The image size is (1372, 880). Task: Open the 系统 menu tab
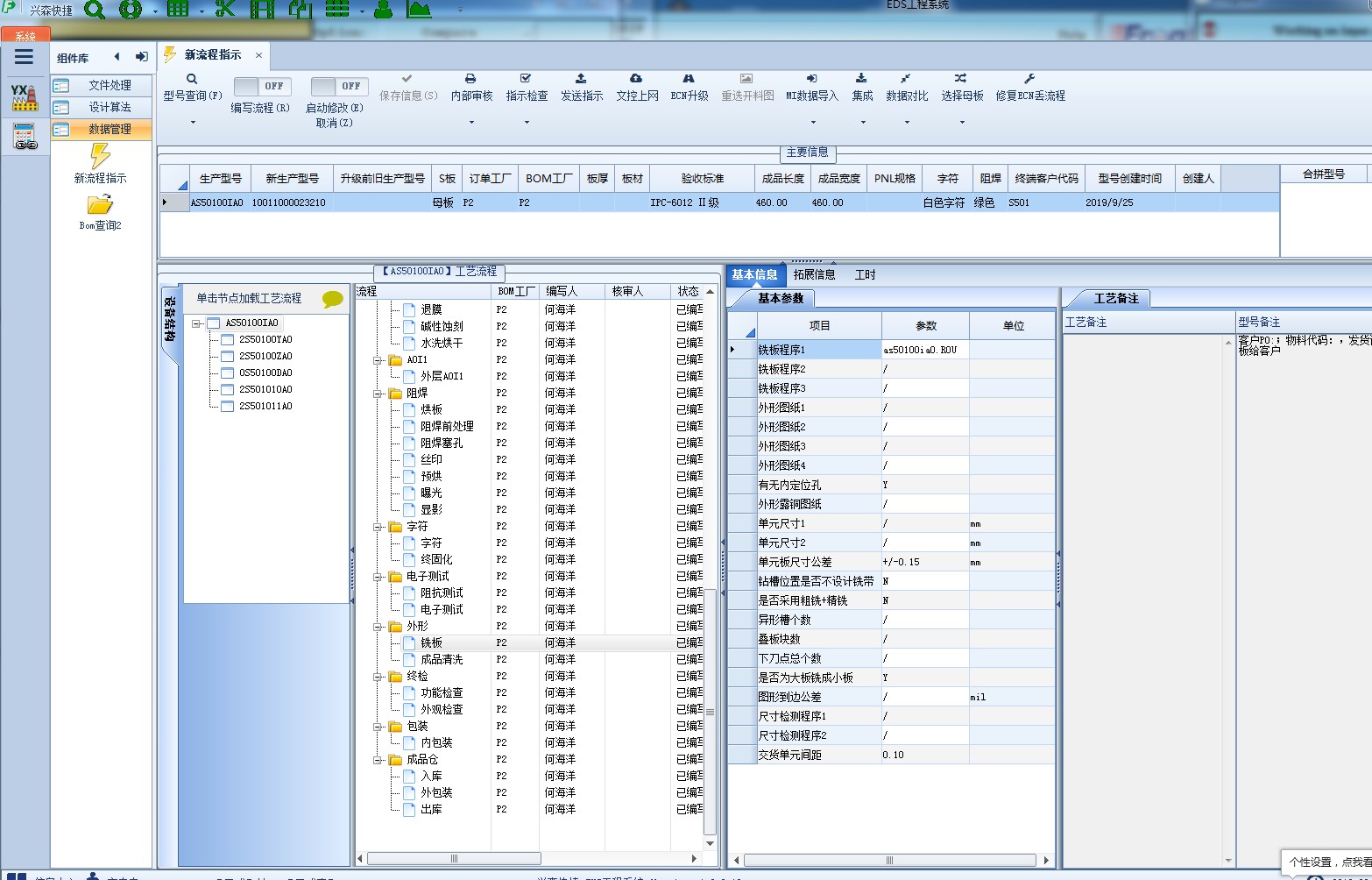click(25, 36)
